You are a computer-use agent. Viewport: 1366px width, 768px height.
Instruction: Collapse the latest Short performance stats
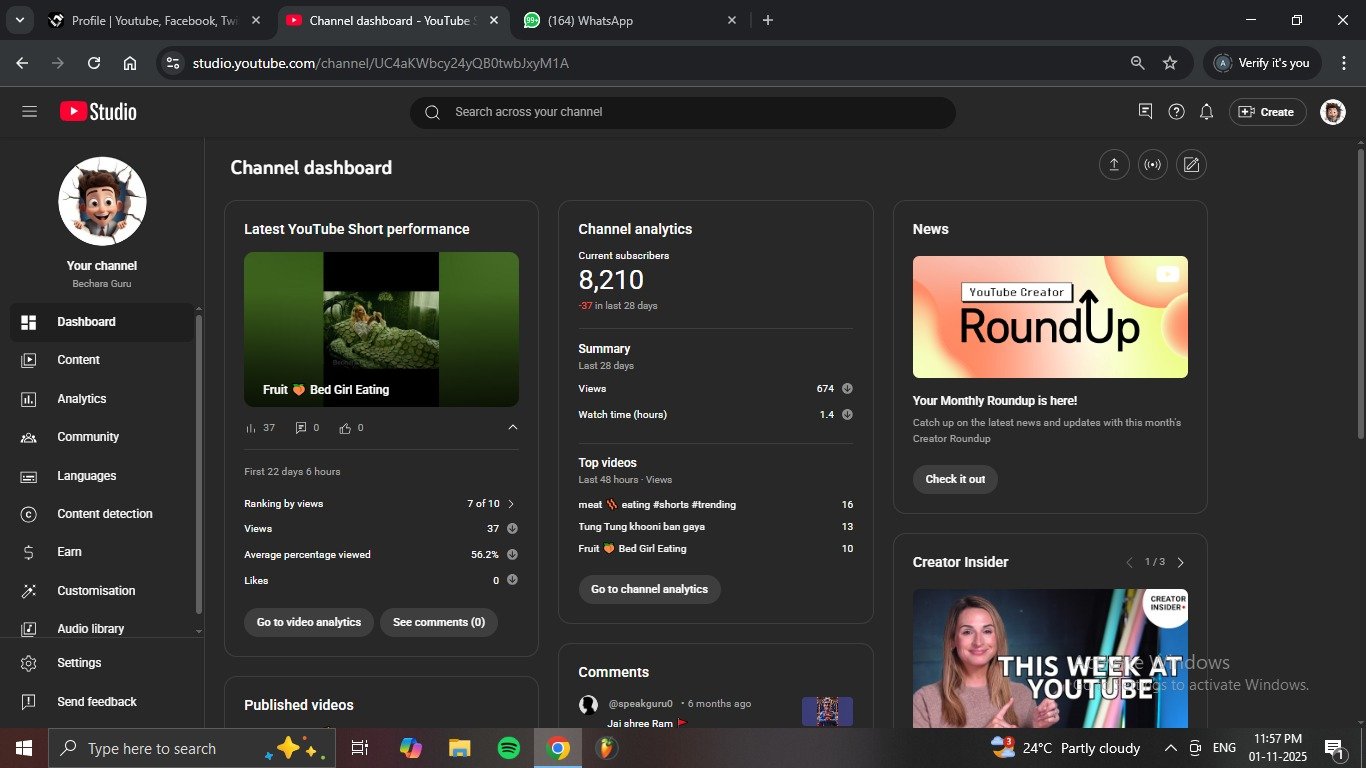click(x=513, y=428)
